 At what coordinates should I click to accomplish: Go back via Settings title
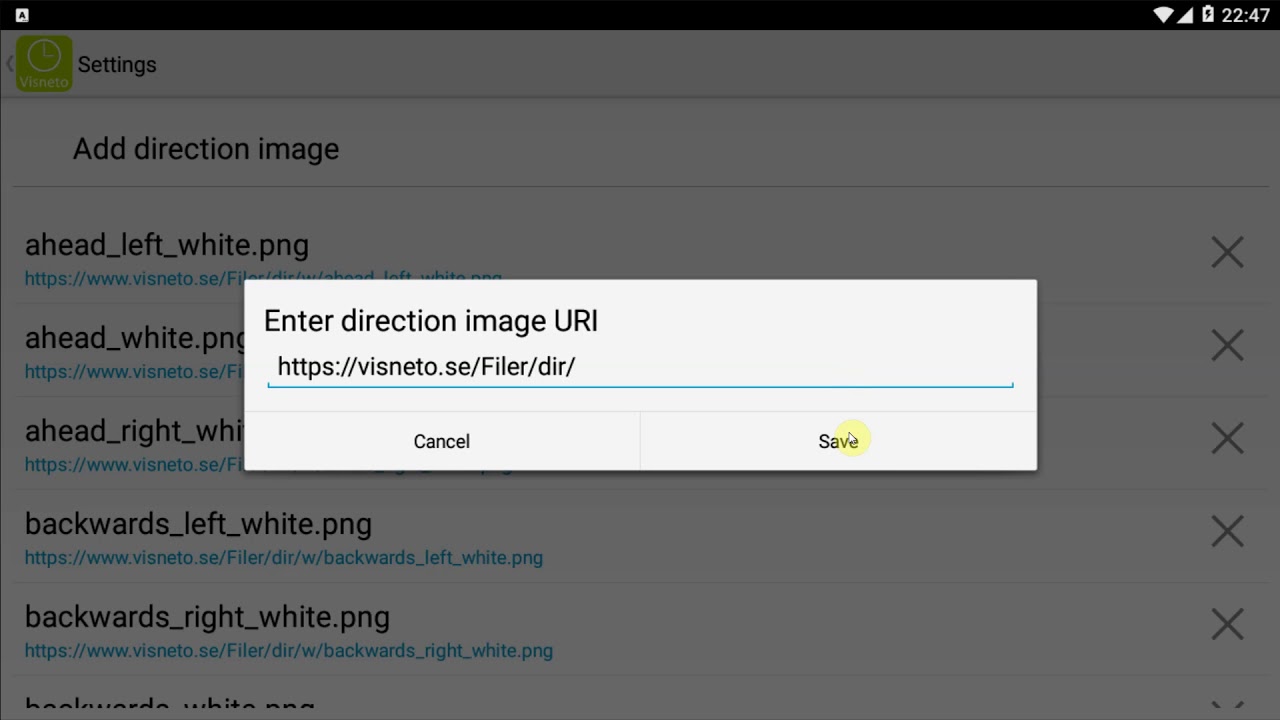[x=117, y=64]
